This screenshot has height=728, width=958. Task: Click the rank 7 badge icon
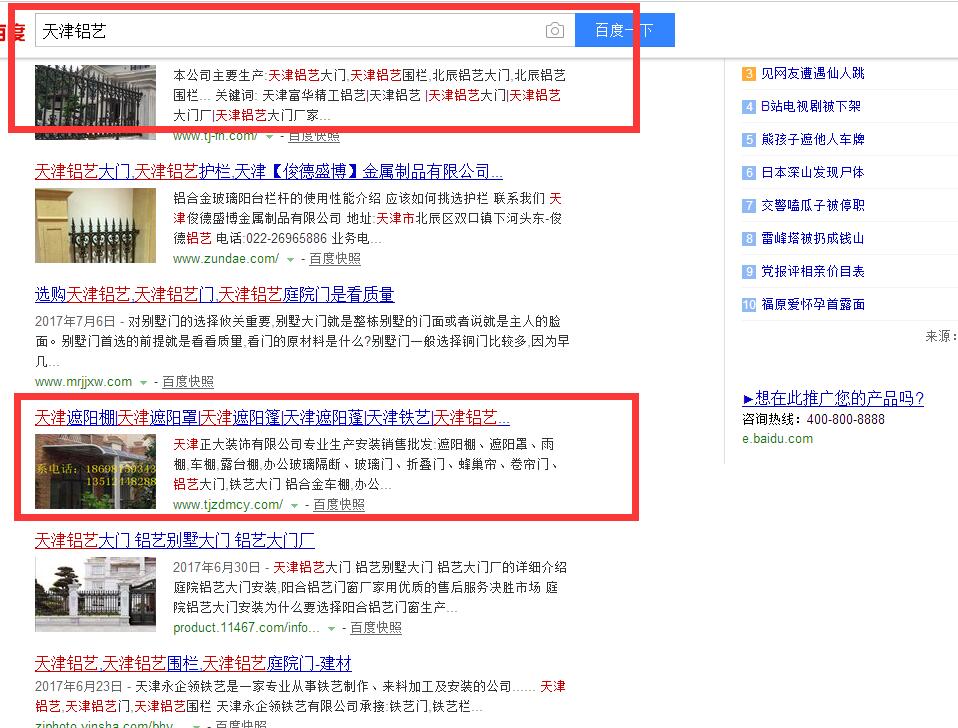point(749,206)
